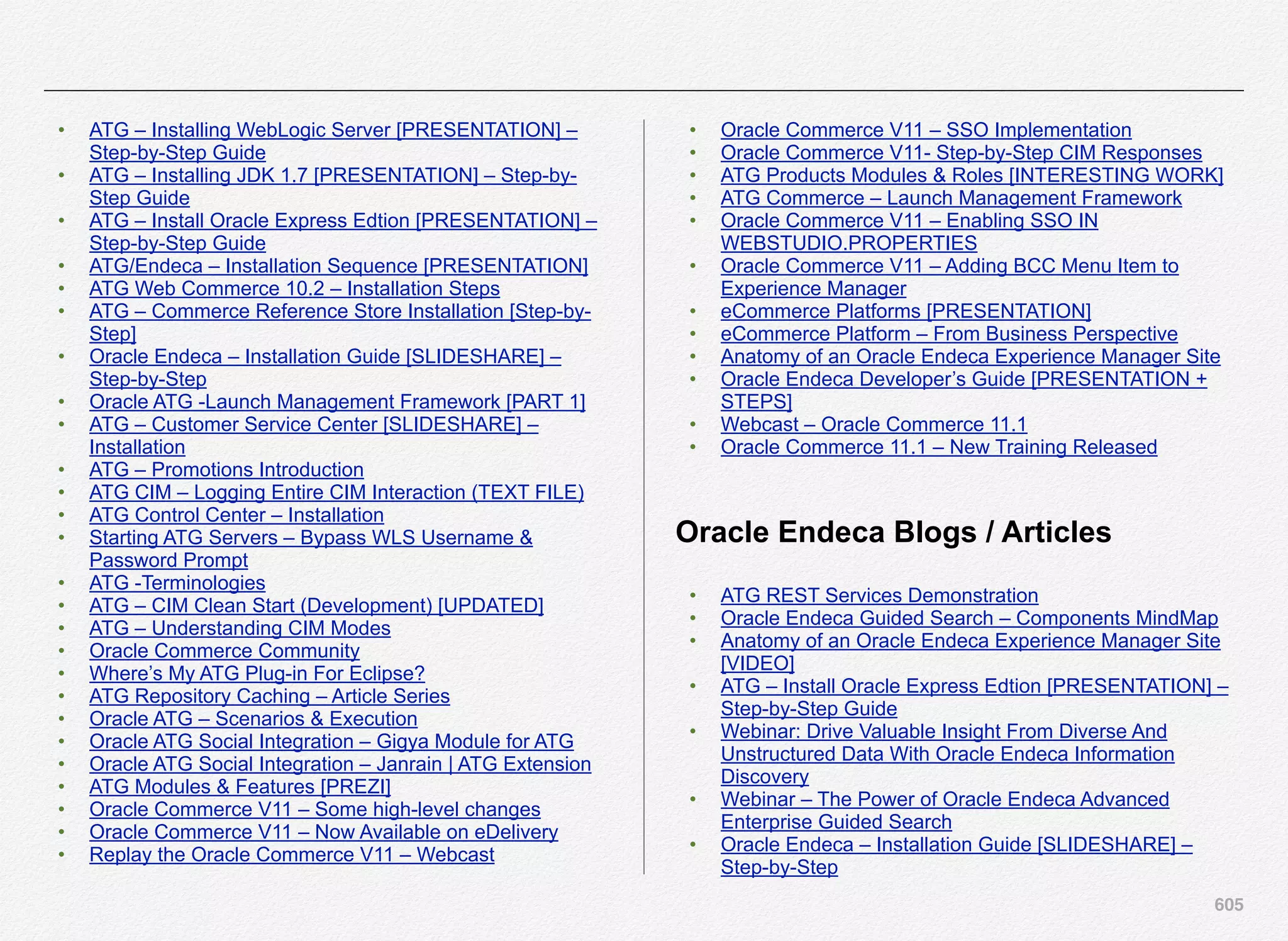Open ATG Commerce – Launch Management Framework link
Image resolution: width=1288 pixels, height=941 pixels.
(951, 198)
